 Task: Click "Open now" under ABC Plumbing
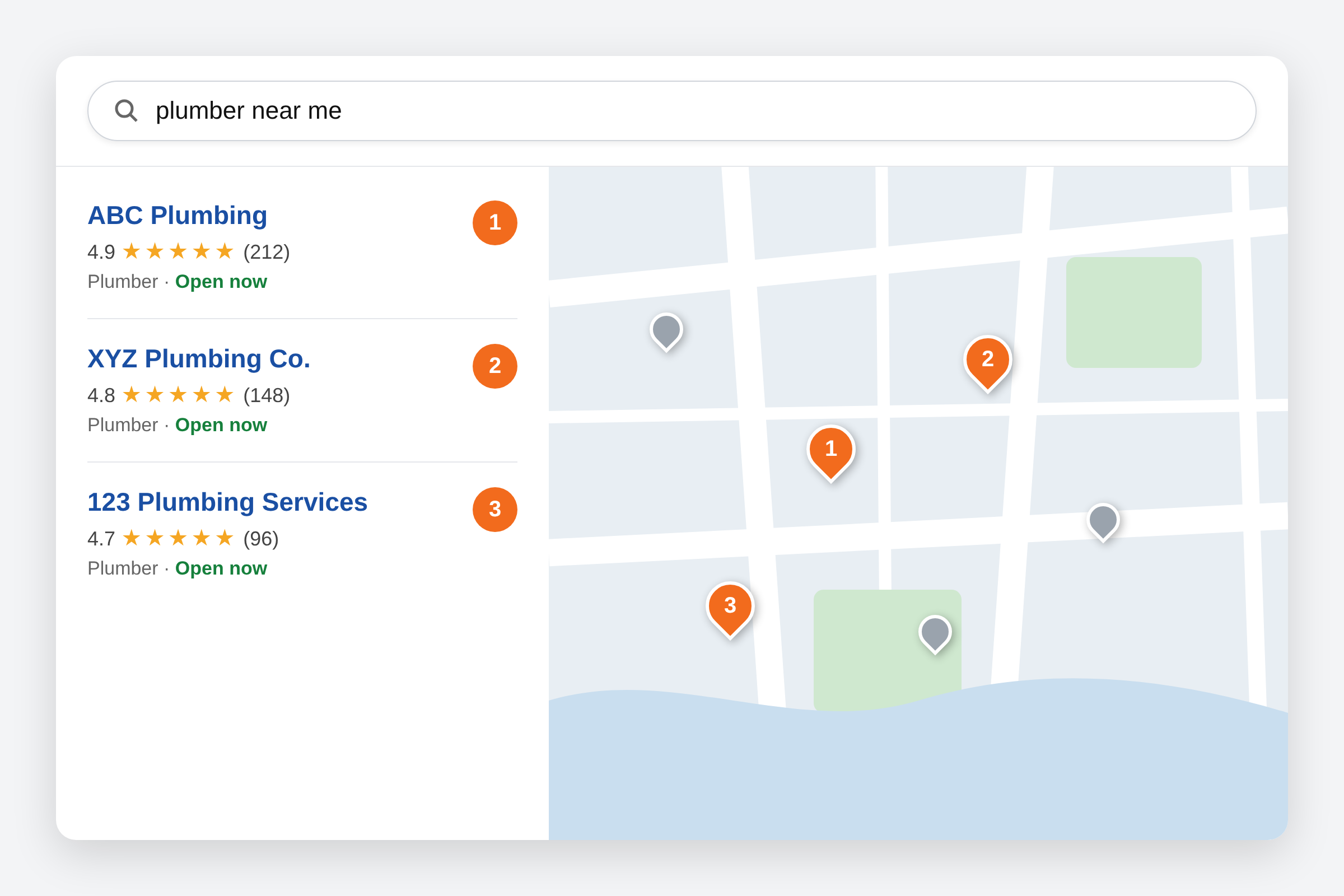point(221,282)
